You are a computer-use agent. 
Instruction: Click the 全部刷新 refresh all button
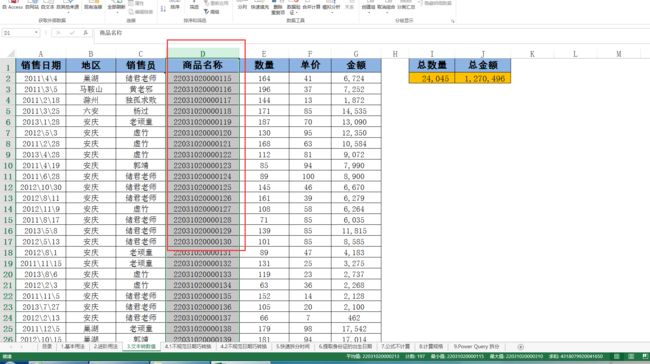pyautogui.click(x=116, y=6)
